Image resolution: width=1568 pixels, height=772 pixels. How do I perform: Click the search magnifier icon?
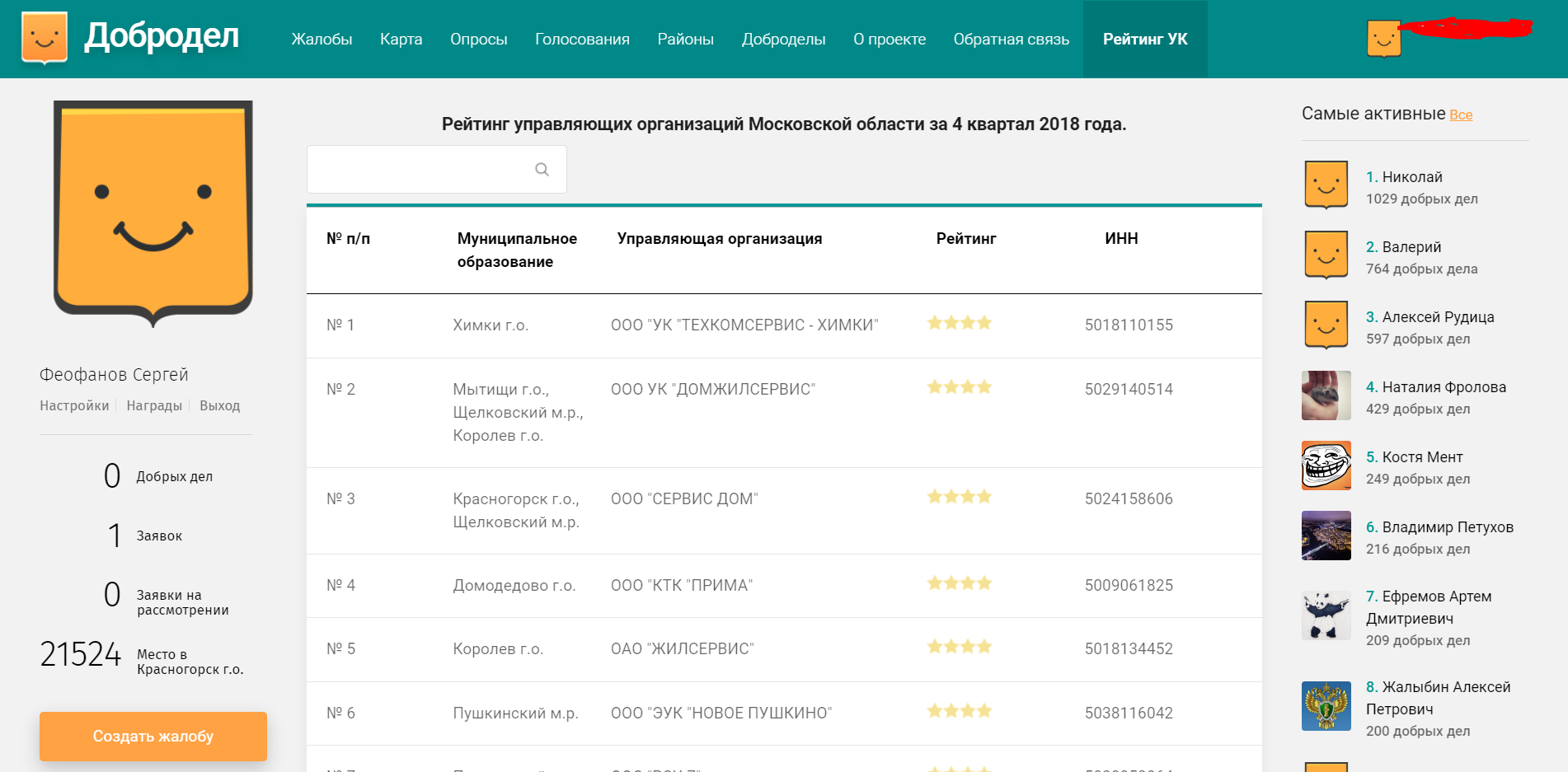tap(542, 170)
